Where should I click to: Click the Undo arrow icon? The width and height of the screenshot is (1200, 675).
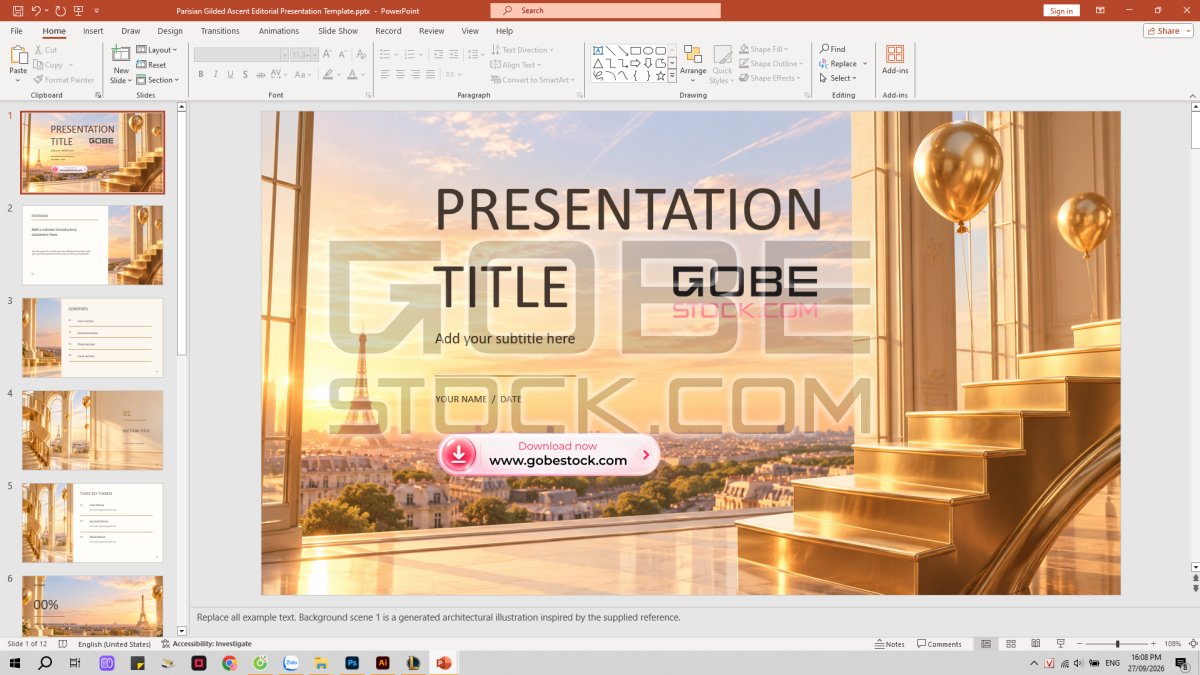click(x=36, y=10)
